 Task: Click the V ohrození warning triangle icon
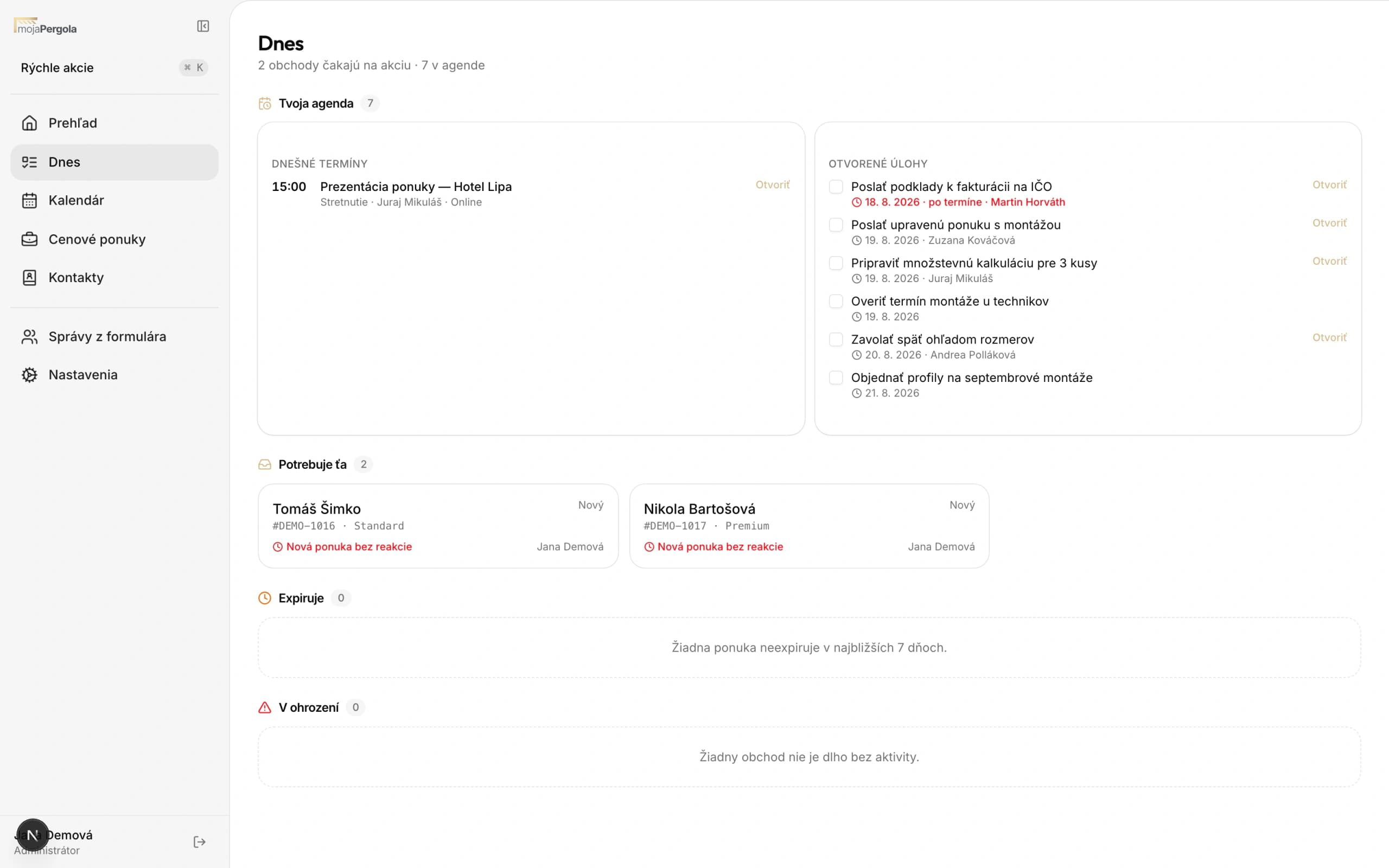(x=265, y=707)
